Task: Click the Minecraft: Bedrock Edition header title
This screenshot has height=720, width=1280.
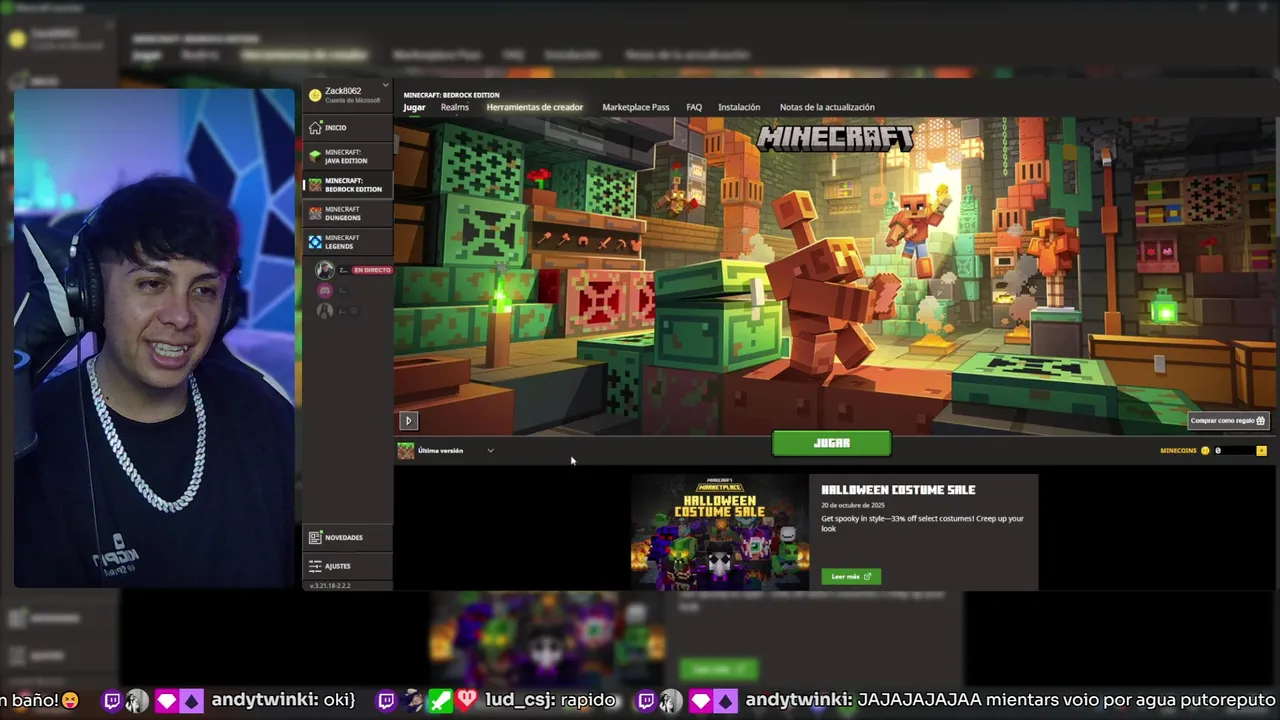Action: pyautogui.click(x=451, y=95)
